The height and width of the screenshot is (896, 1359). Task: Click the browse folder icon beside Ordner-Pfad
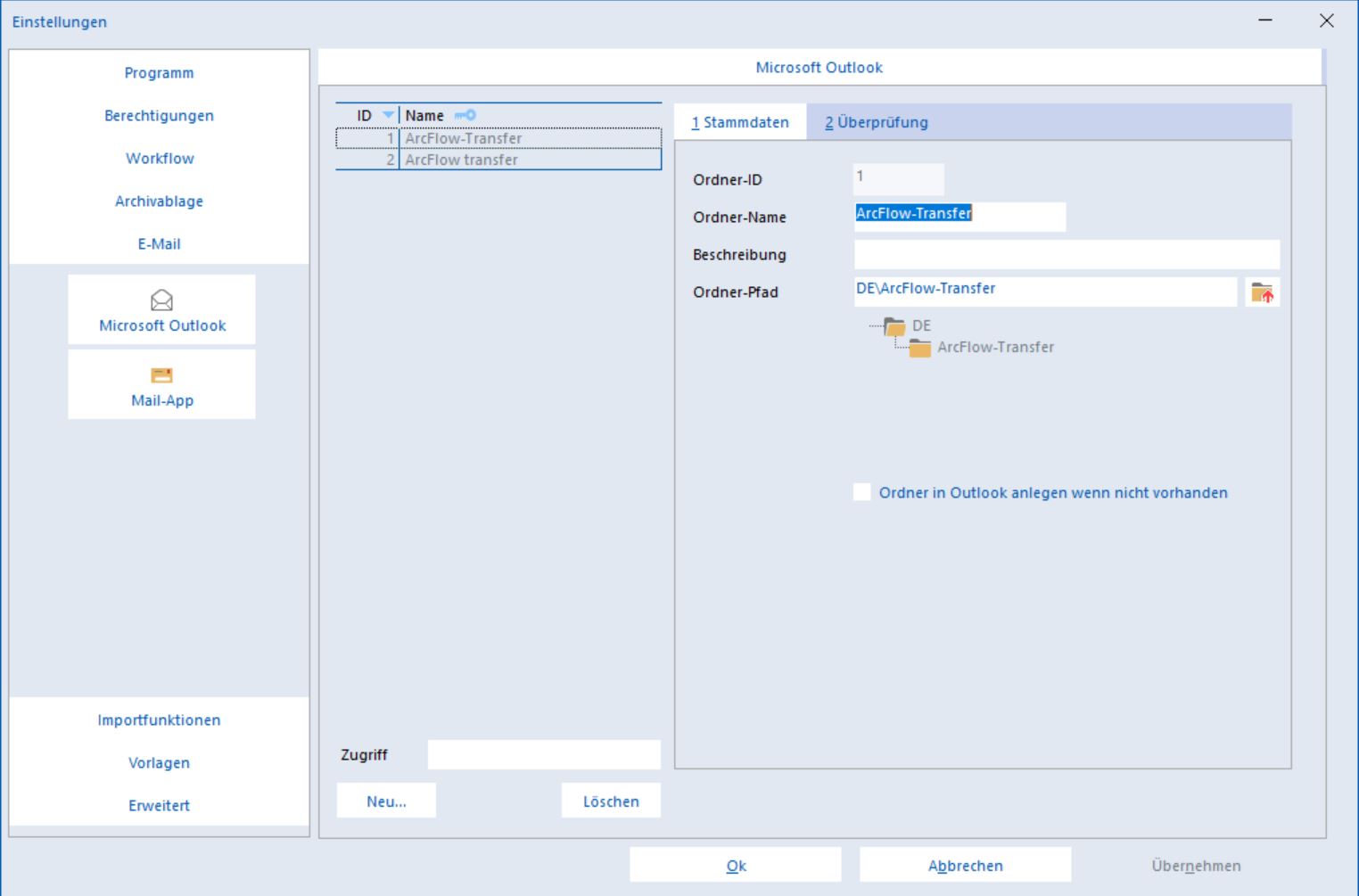pyautogui.click(x=1262, y=292)
